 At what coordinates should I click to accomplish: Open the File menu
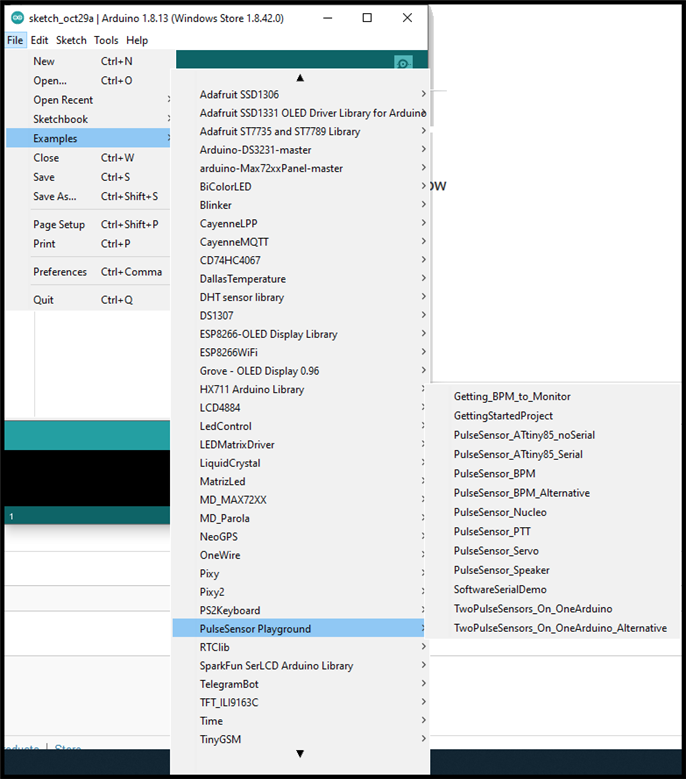click(x=15, y=40)
